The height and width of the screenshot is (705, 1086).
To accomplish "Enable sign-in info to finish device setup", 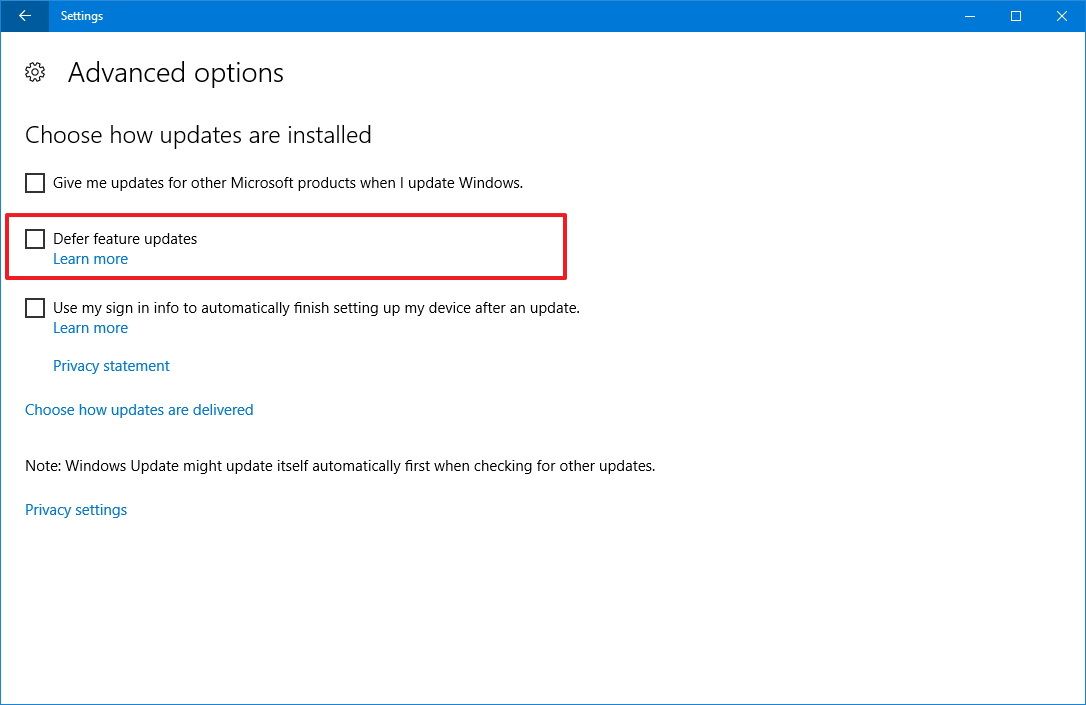I will [34, 307].
